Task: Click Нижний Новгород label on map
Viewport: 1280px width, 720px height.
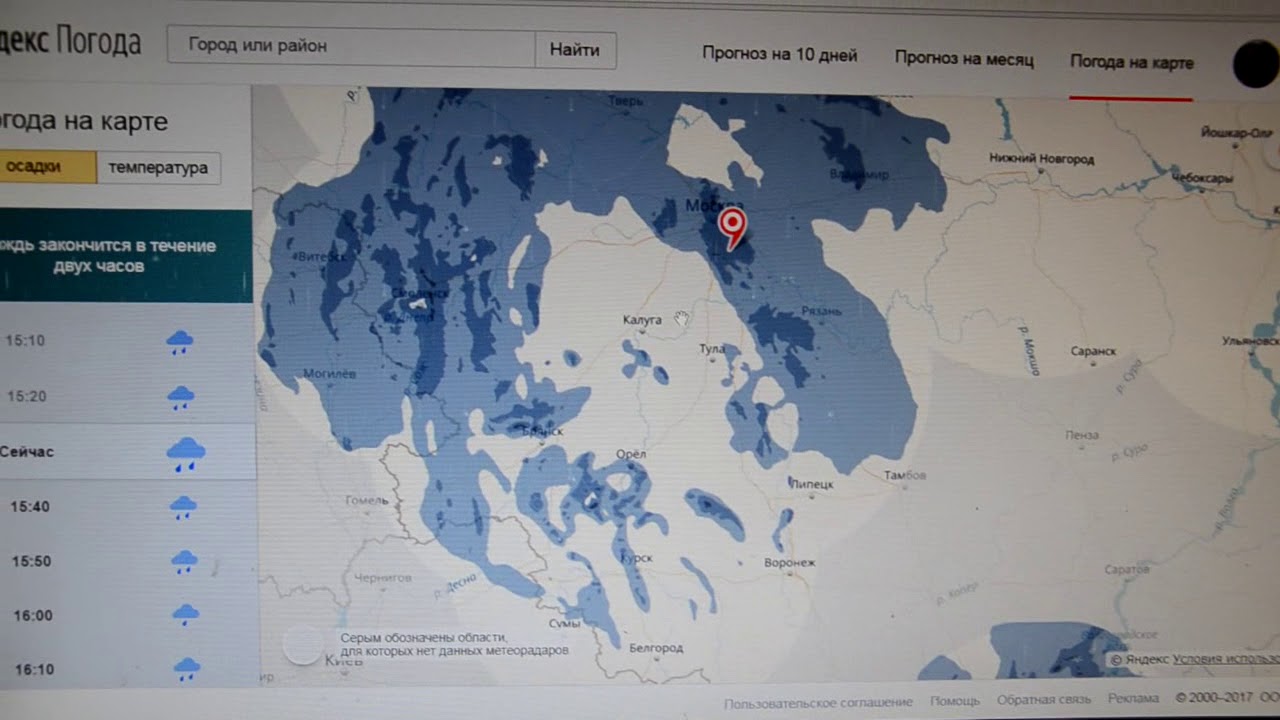Action: 1041,158
